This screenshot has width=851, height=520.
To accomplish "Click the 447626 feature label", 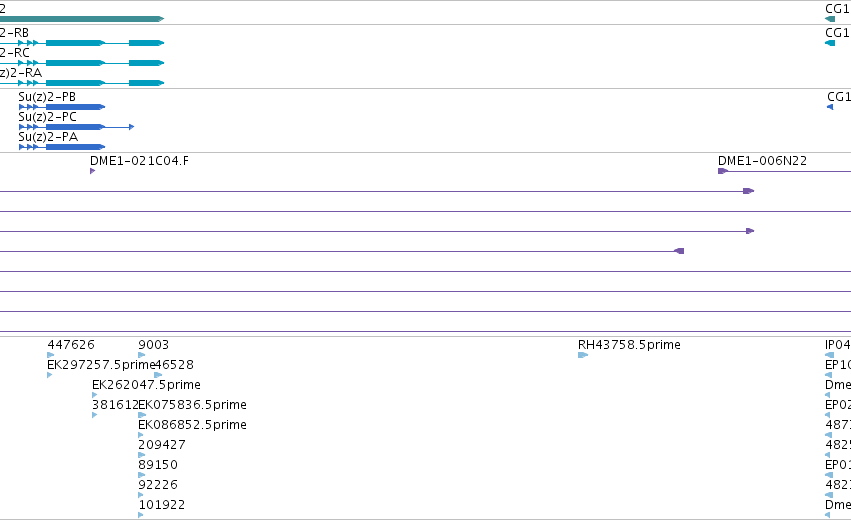I will pyautogui.click(x=71, y=345).
